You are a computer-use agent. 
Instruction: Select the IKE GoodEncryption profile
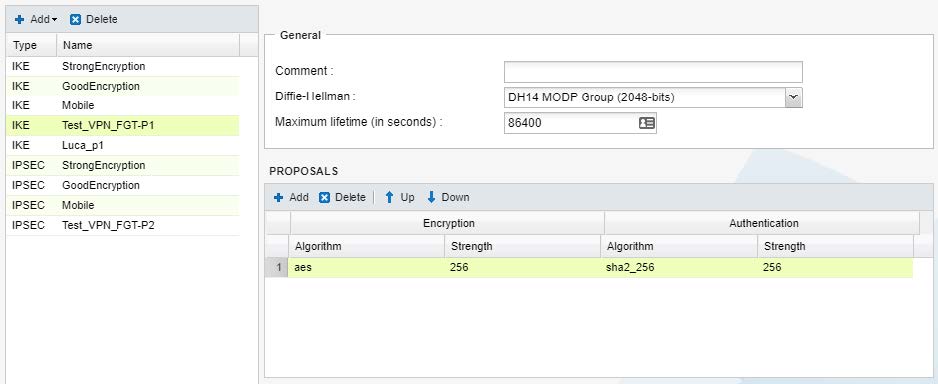pyautogui.click(x=123, y=86)
